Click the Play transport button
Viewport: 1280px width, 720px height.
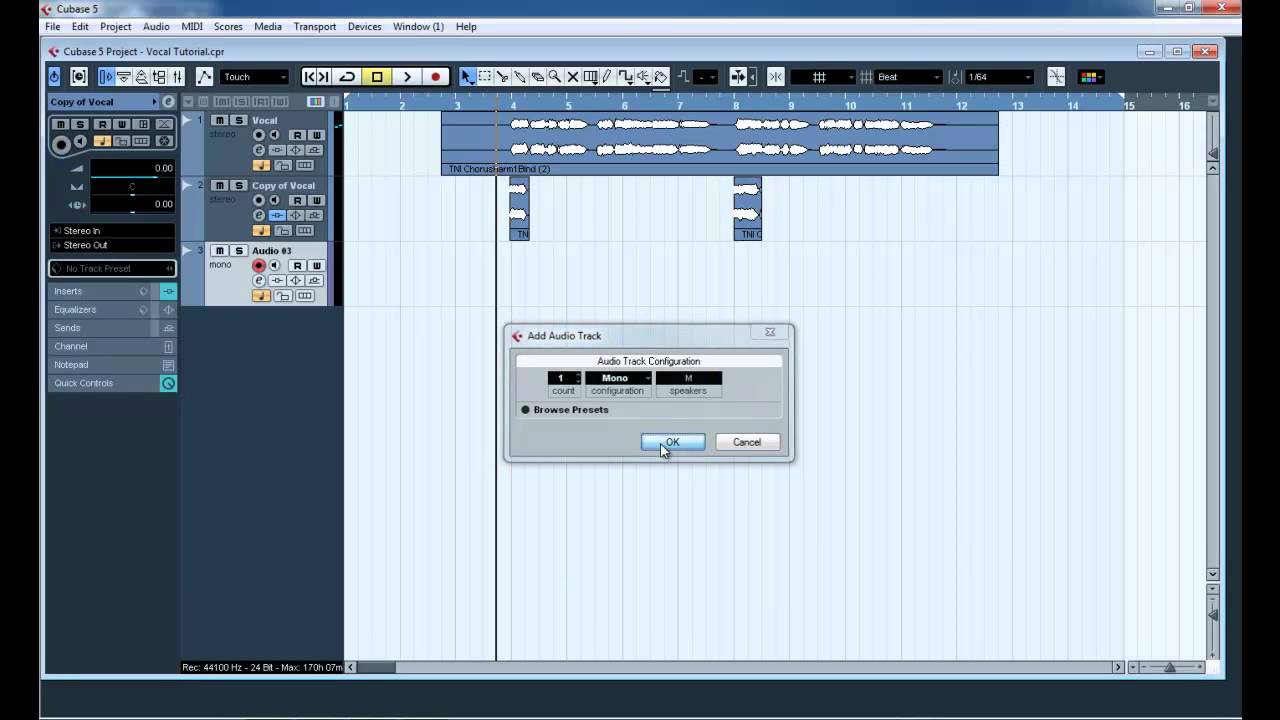click(x=406, y=77)
